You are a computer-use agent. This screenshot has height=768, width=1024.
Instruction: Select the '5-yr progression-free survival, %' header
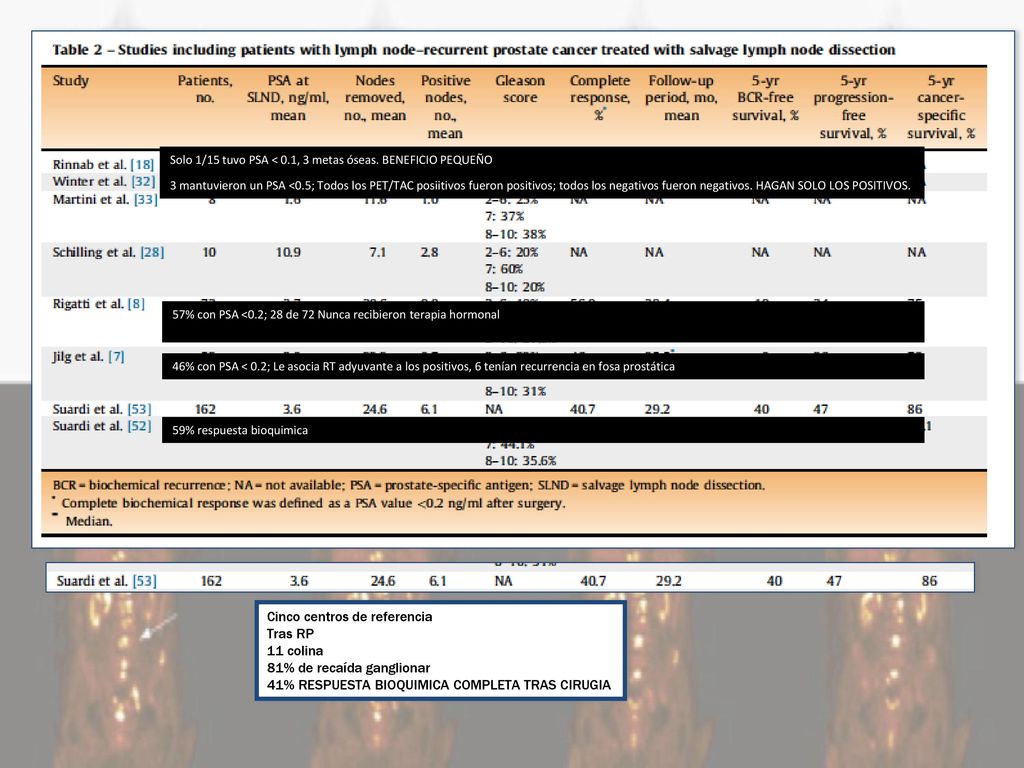tap(854, 107)
